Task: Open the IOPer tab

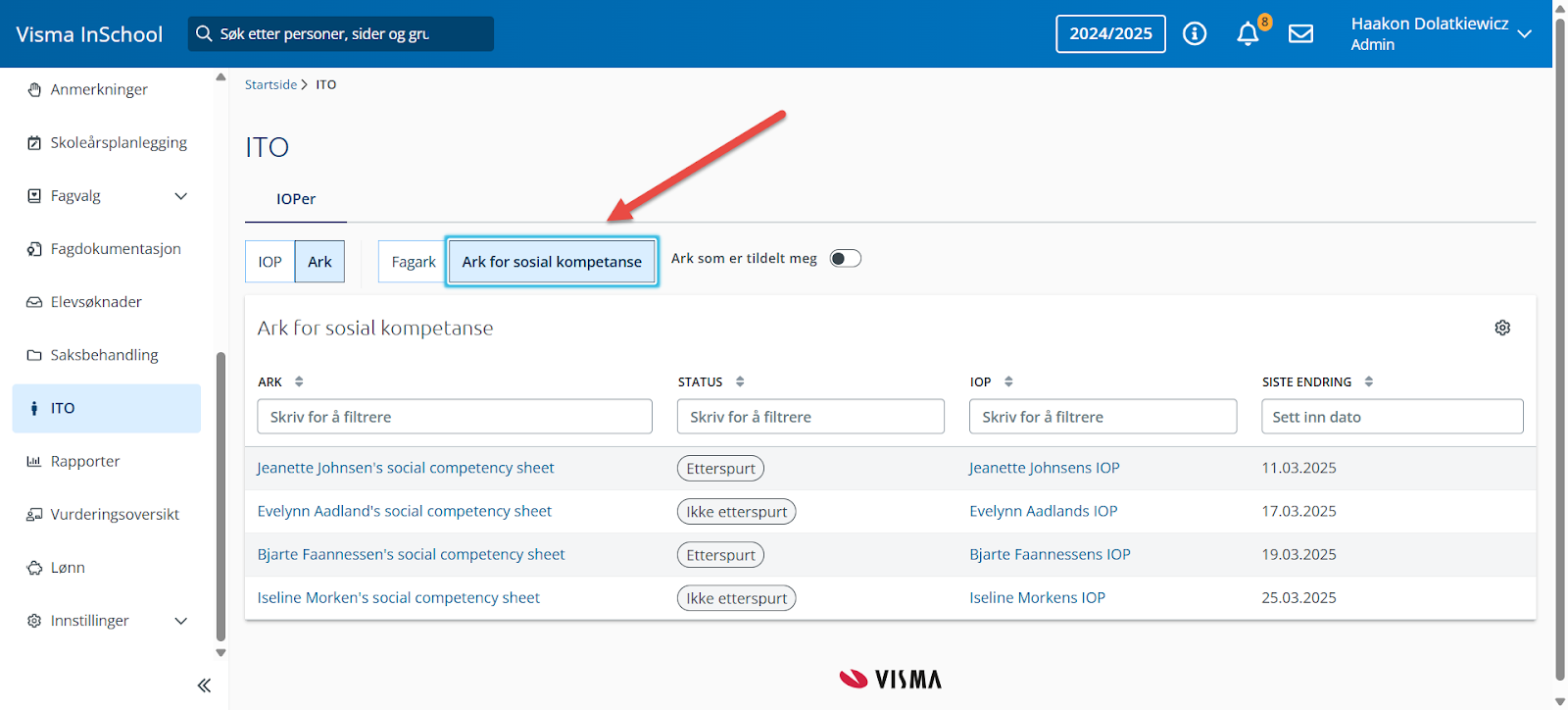Action: tap(296, 199)
